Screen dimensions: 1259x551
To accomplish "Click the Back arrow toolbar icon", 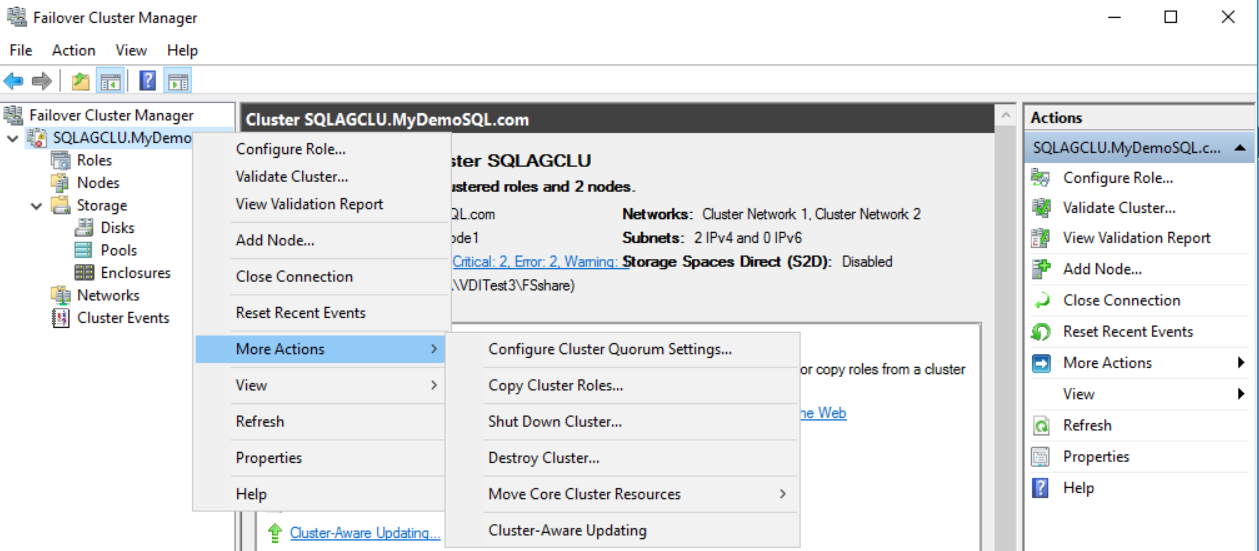I will pyautogui.click(x=14, y=81).
